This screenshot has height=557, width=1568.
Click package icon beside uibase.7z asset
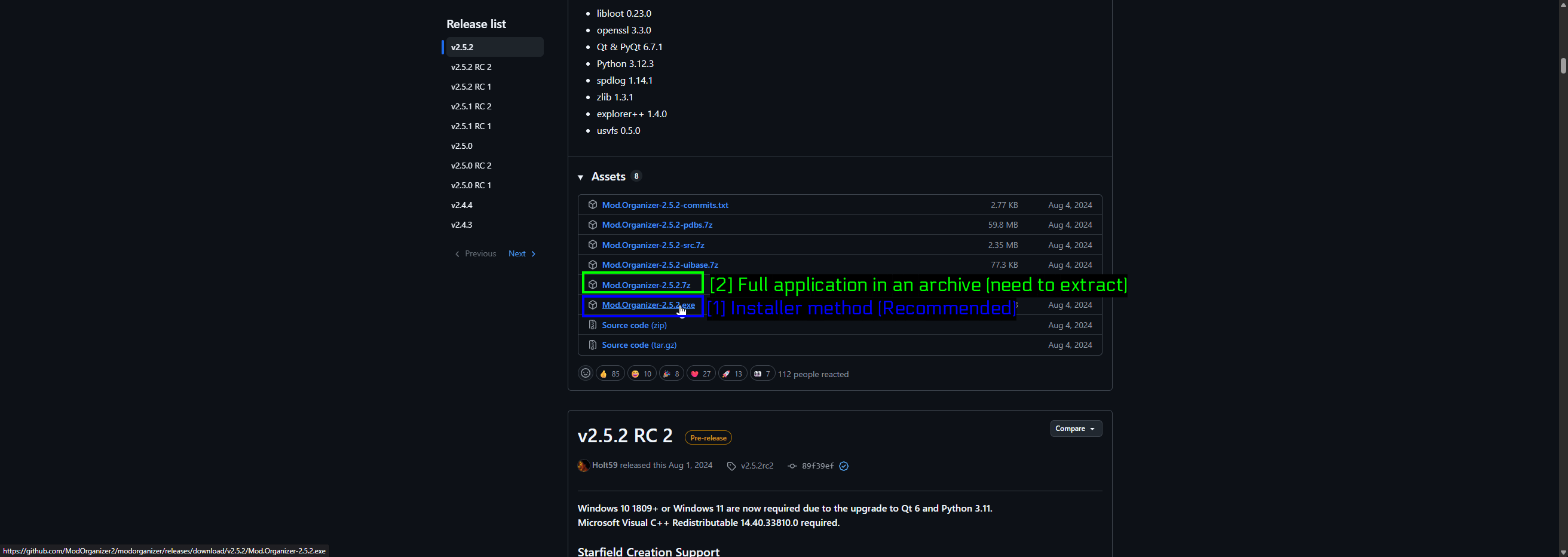point(592,265)
